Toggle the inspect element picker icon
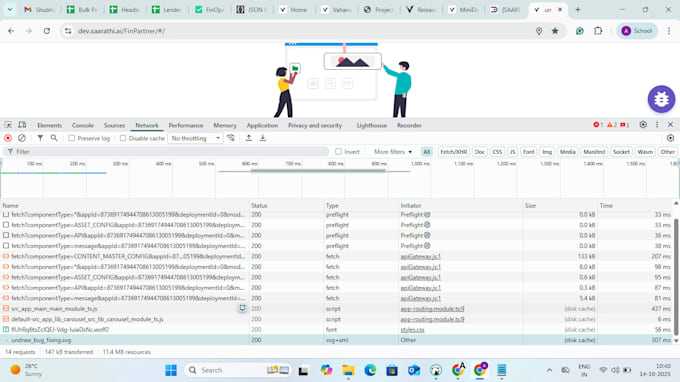The width and height of the screenshot is (680, 382). pyautogui.click(x=8, y=125)
